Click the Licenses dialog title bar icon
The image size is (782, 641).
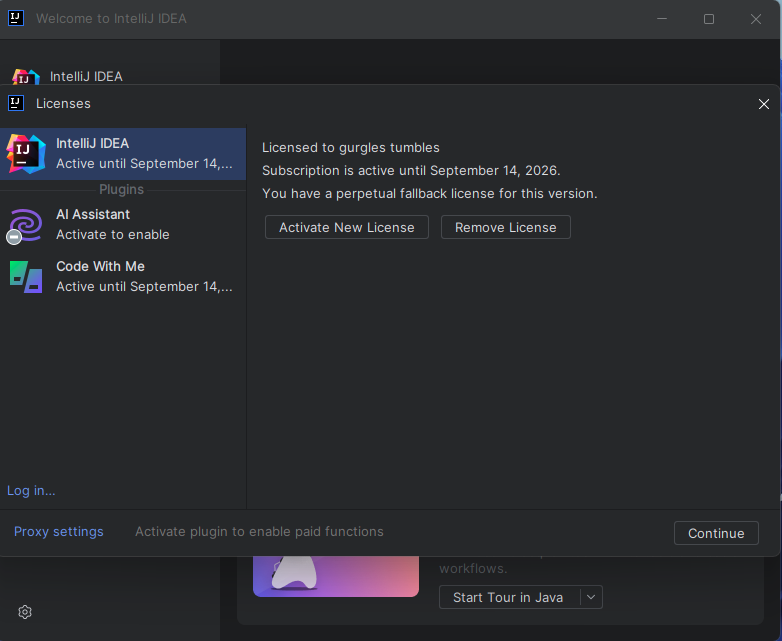[x=16, y=103]
